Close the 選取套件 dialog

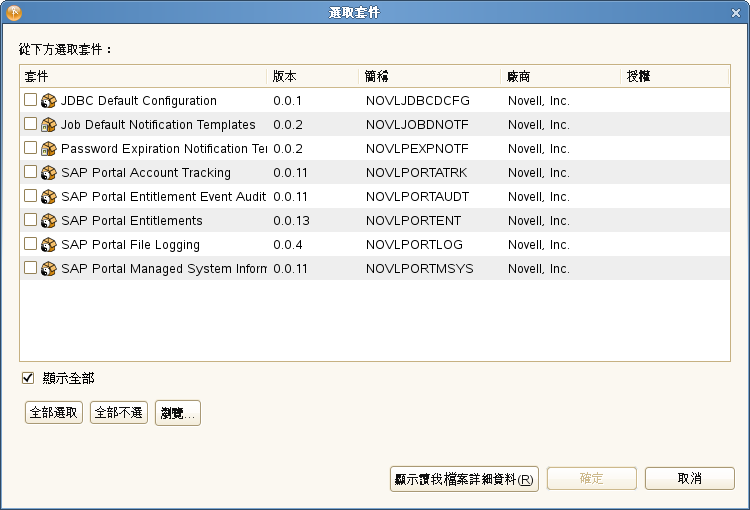coord(736,13)
